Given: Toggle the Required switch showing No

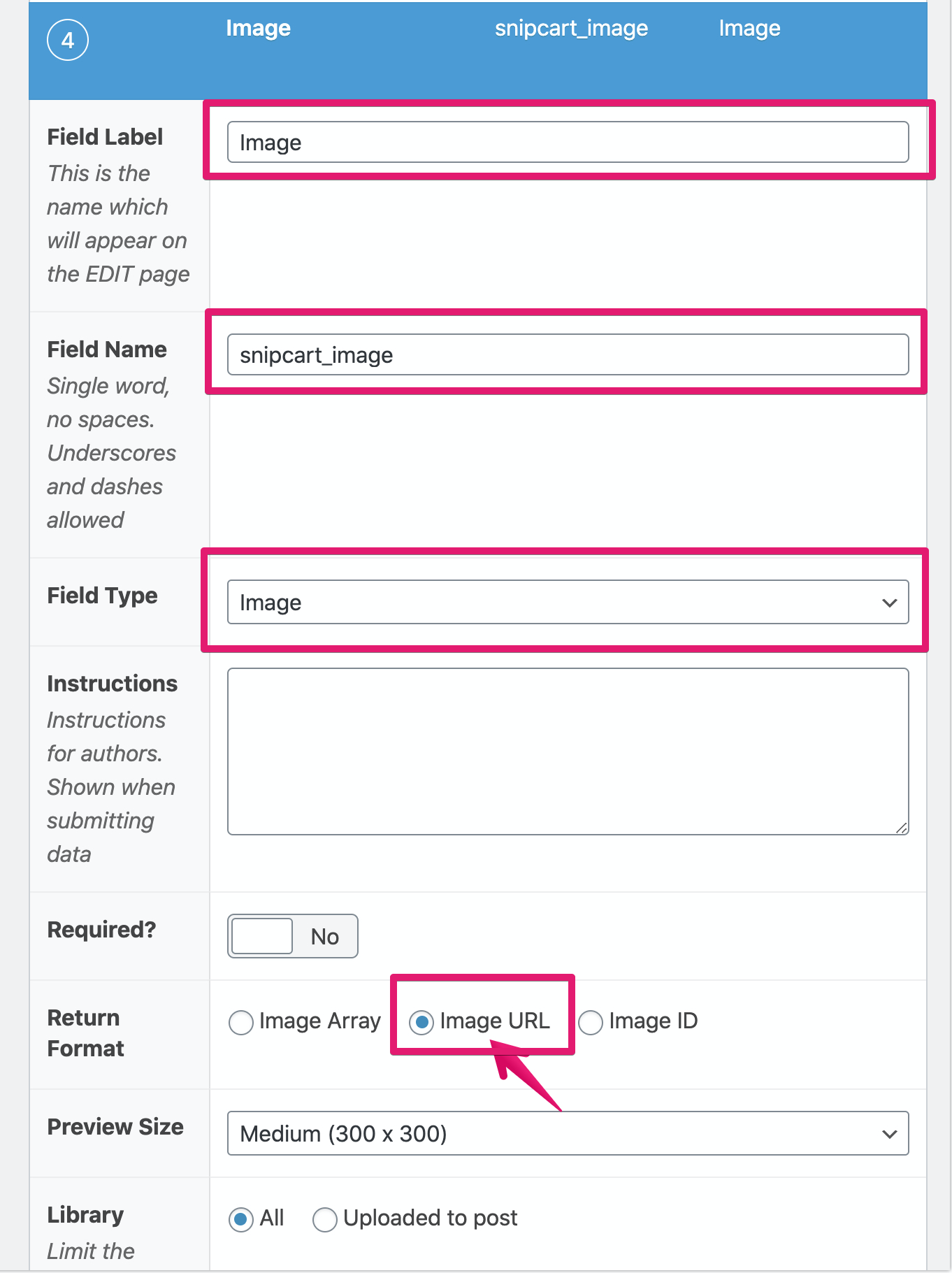Looking at the screenshot, I should coord(293,936).
